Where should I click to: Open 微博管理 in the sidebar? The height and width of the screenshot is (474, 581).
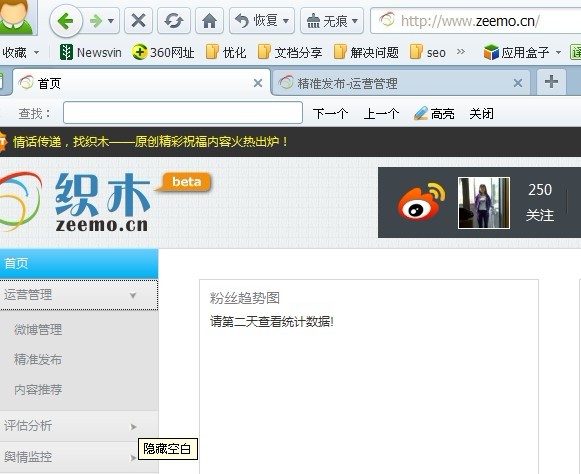point(38,329)
